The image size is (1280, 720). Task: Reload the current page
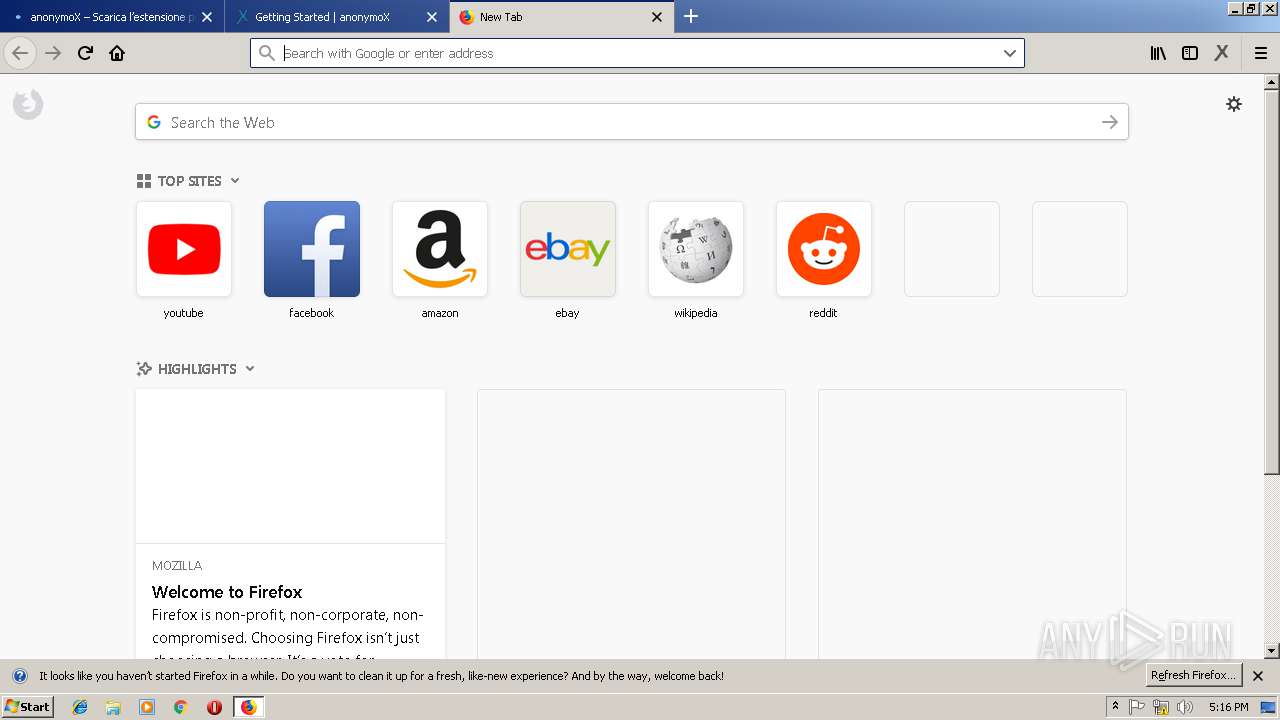pyautogui.click(x=85, y=53)
